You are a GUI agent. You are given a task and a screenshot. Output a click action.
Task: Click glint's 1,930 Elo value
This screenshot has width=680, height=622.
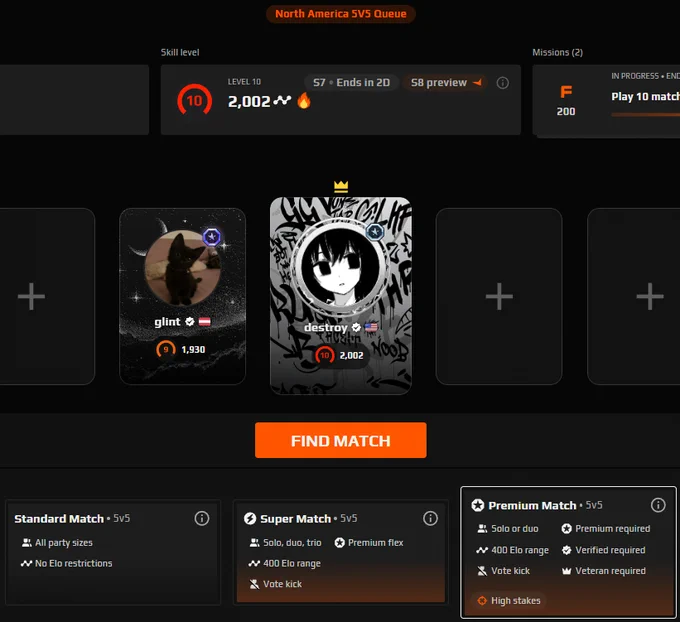click(193, 350)
